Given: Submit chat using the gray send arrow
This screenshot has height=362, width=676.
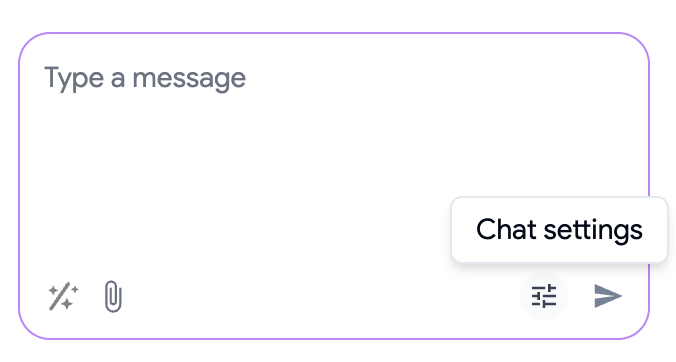Looking at the screenshot, I should pos(608,296).
